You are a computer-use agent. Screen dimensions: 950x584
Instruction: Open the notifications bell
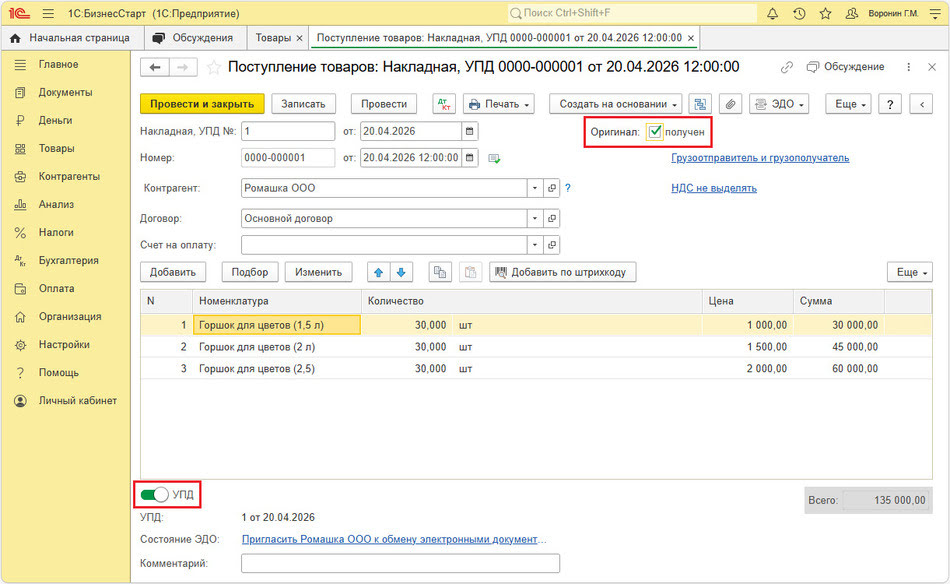(x=772, y=13)
